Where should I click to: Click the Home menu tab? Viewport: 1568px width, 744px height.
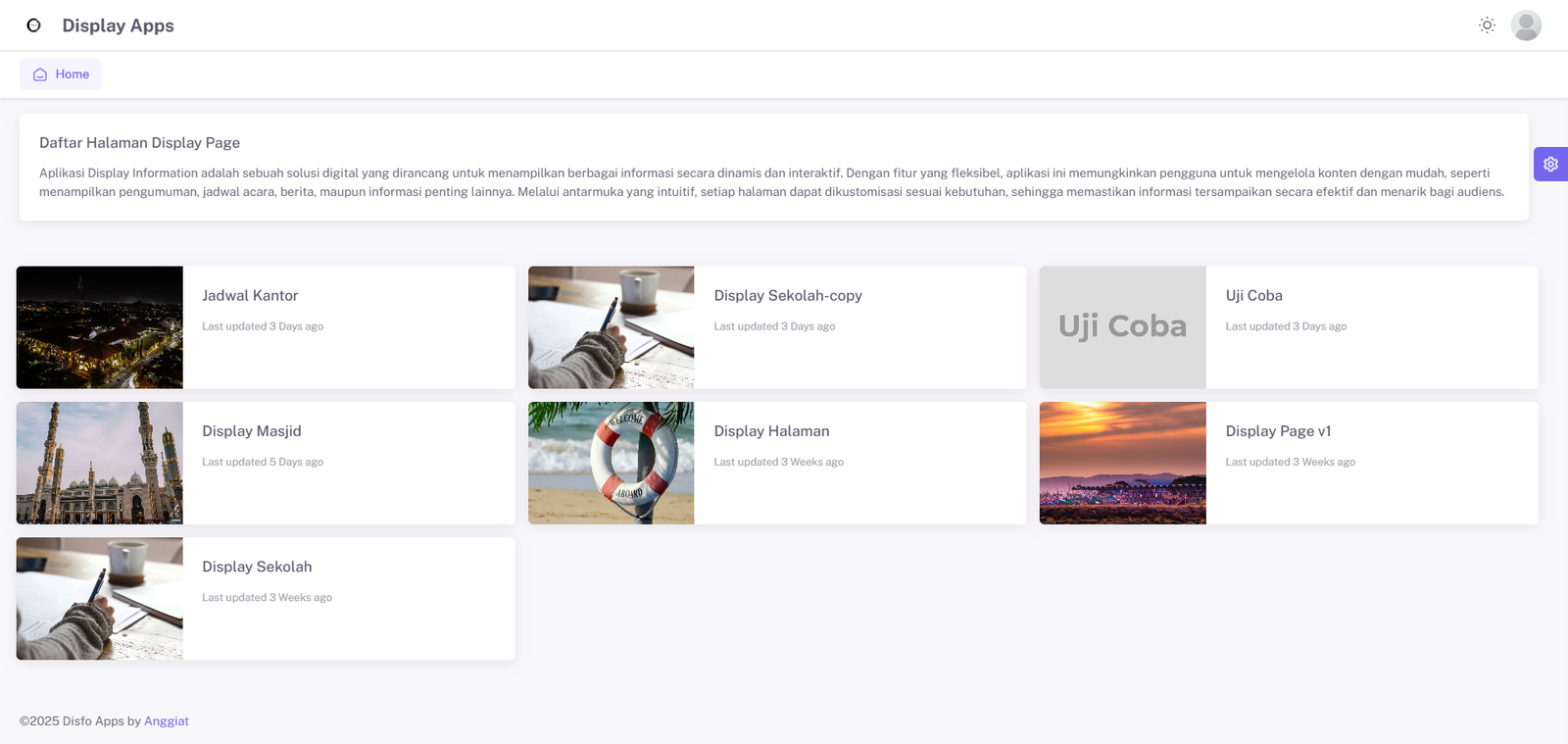tap(61, 74)
